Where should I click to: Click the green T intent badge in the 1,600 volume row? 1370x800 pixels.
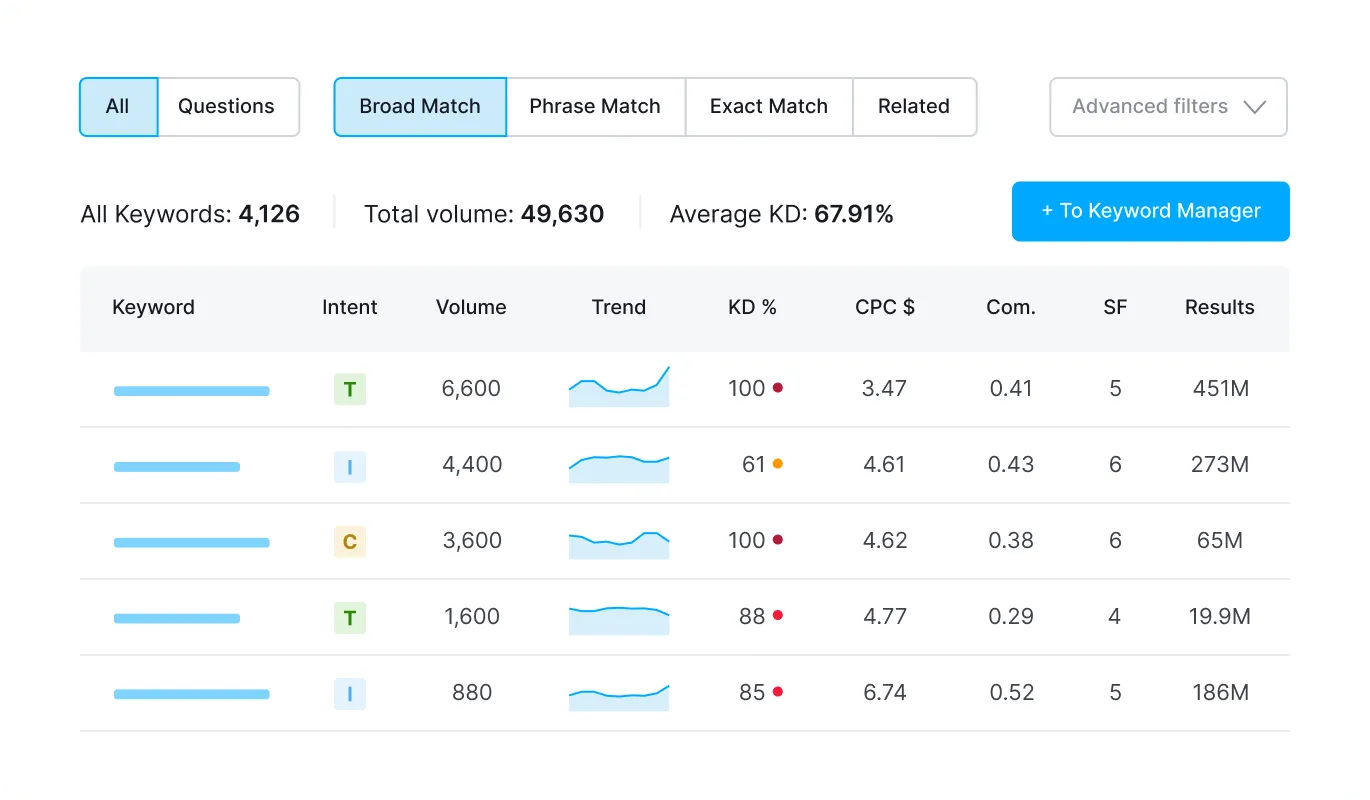click(x=350, y=618)
